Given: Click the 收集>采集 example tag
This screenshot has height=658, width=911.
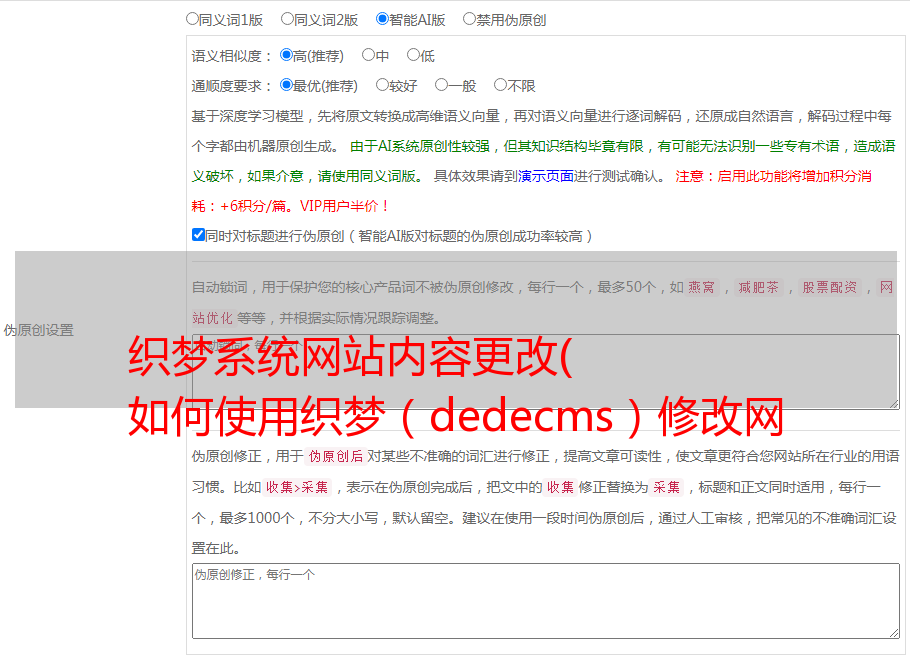Looking at the screenshot, I should click(297, 487).
